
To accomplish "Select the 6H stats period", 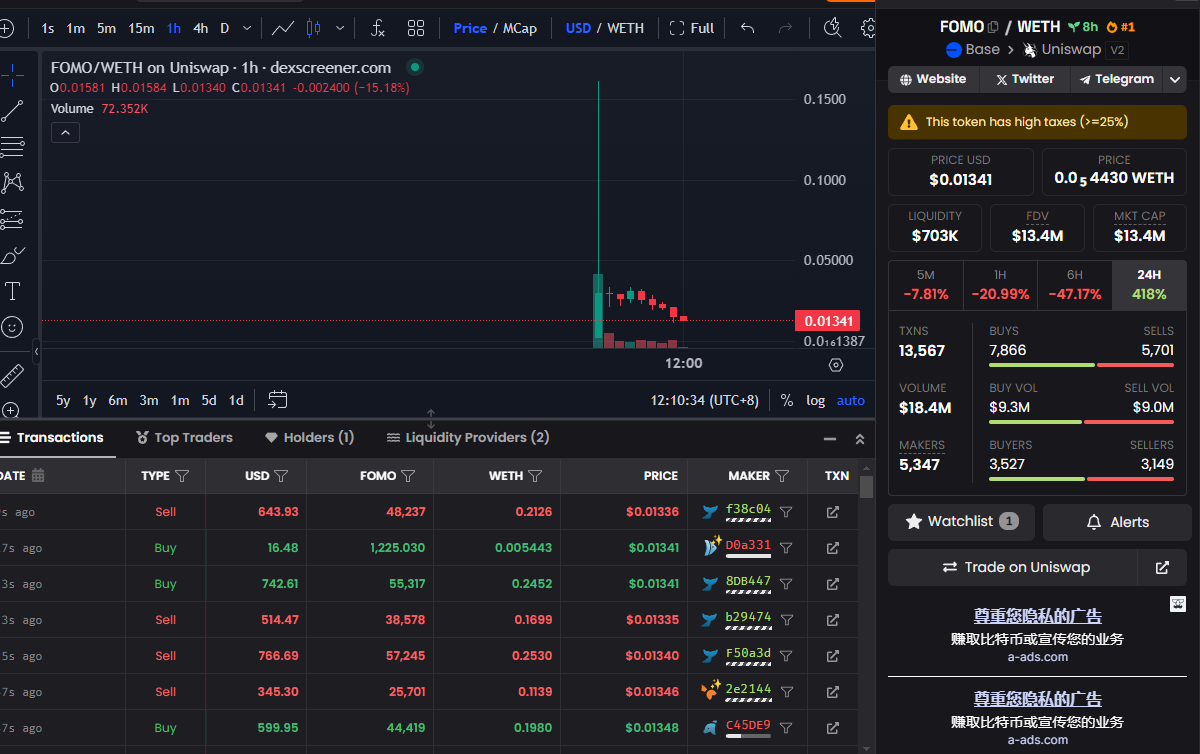I will tap(1075, 285).
